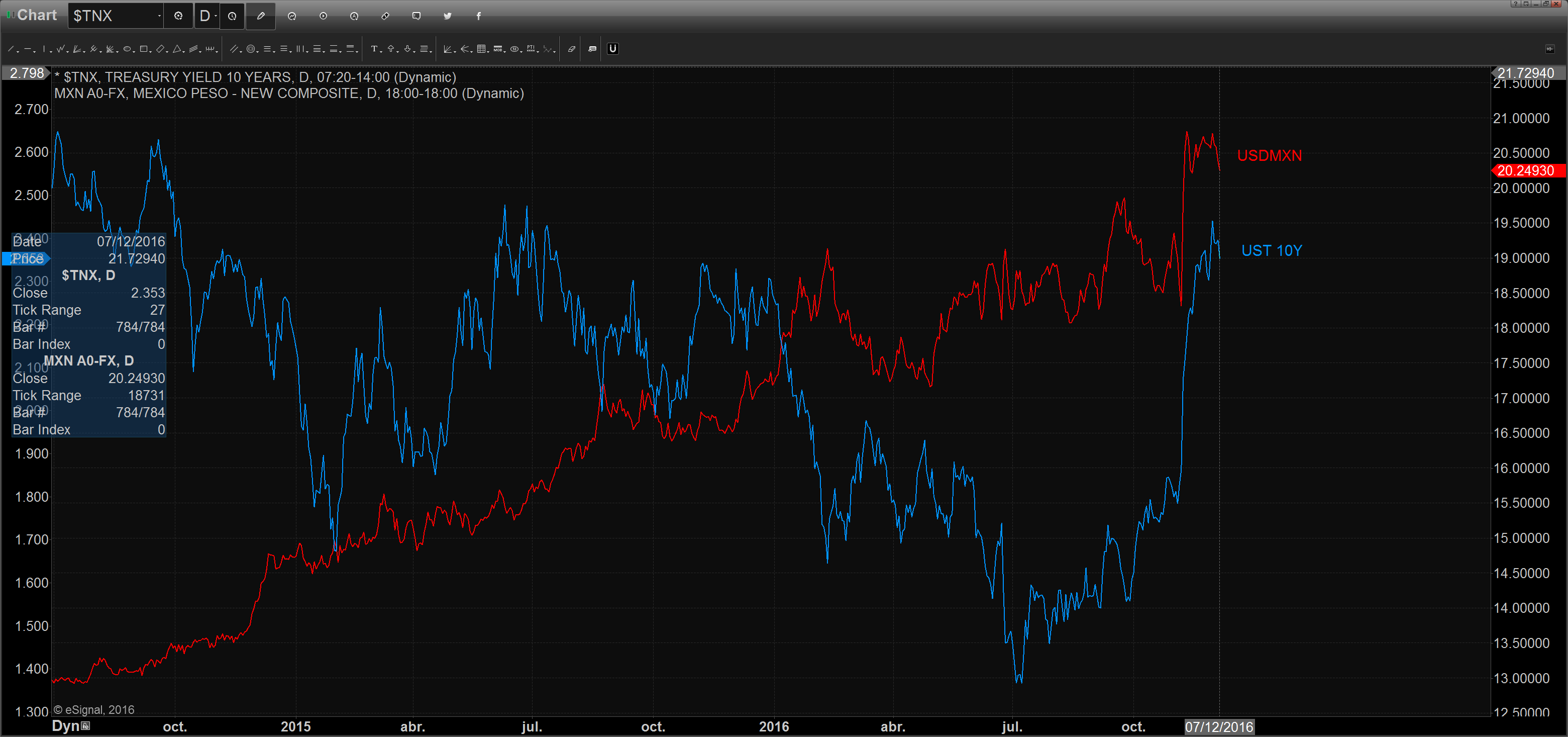Click the pin/link icon in top bar
This screenshot has width=1568, height=737.
385,16
